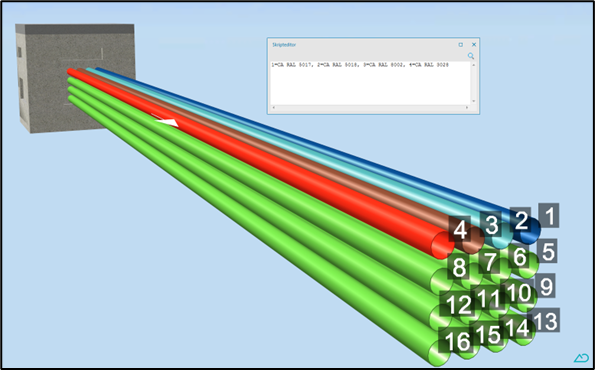This screenshot has height=370, width=595.
Task: Select pipe label number 3 on cyan pipe
Action: 491,224
